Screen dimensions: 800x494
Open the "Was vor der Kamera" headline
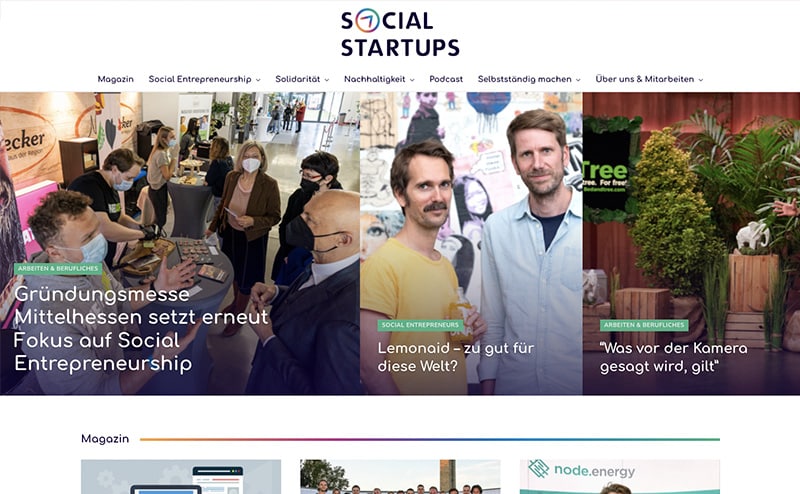pyautogui.click(x=673, y=357)
